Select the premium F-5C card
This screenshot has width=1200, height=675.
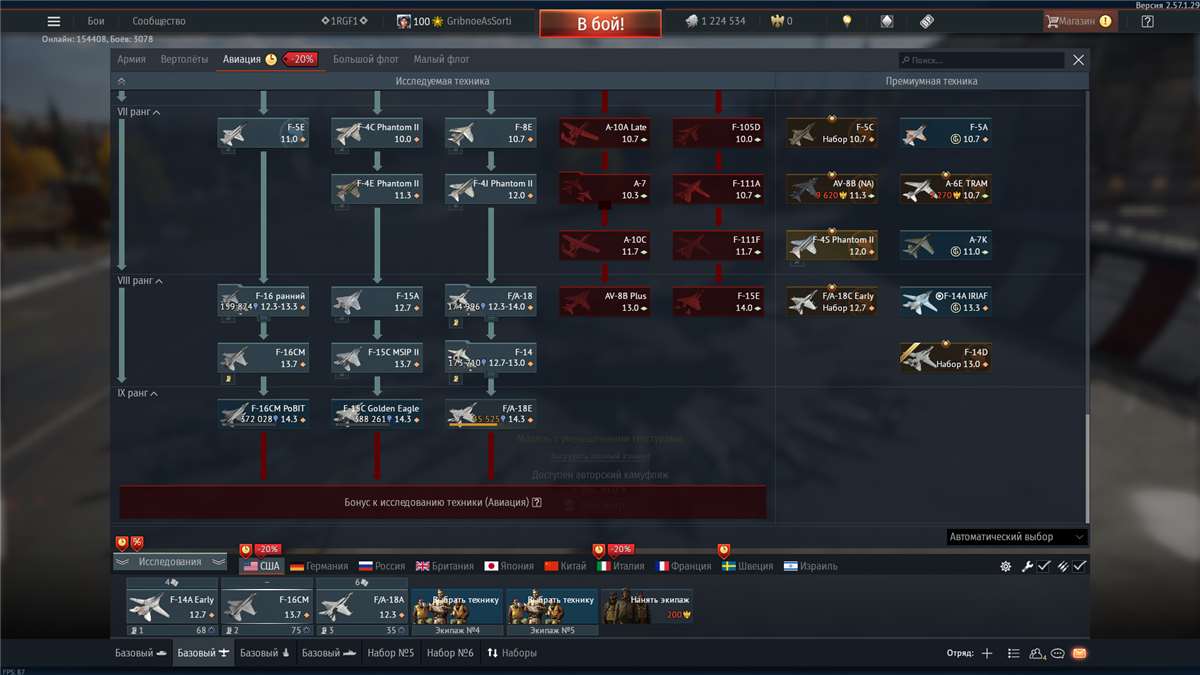click(x=832, y=134)
